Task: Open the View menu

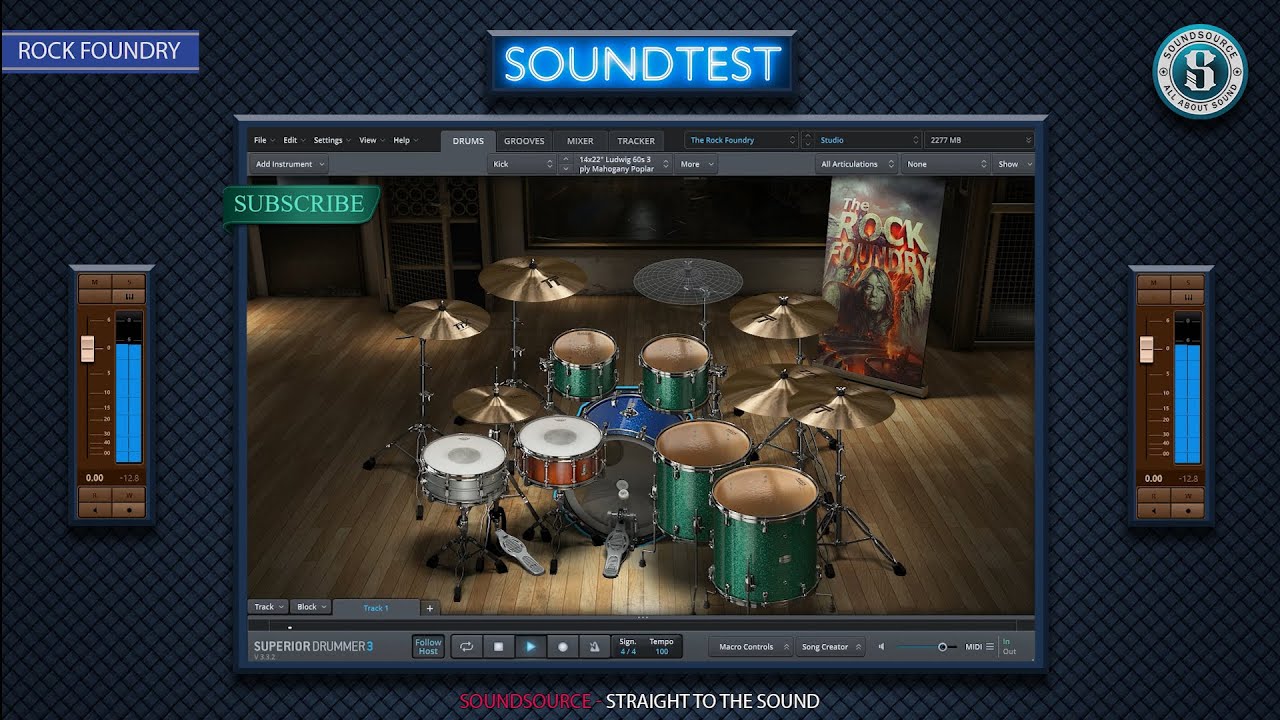Action: [x=371, y=140]
